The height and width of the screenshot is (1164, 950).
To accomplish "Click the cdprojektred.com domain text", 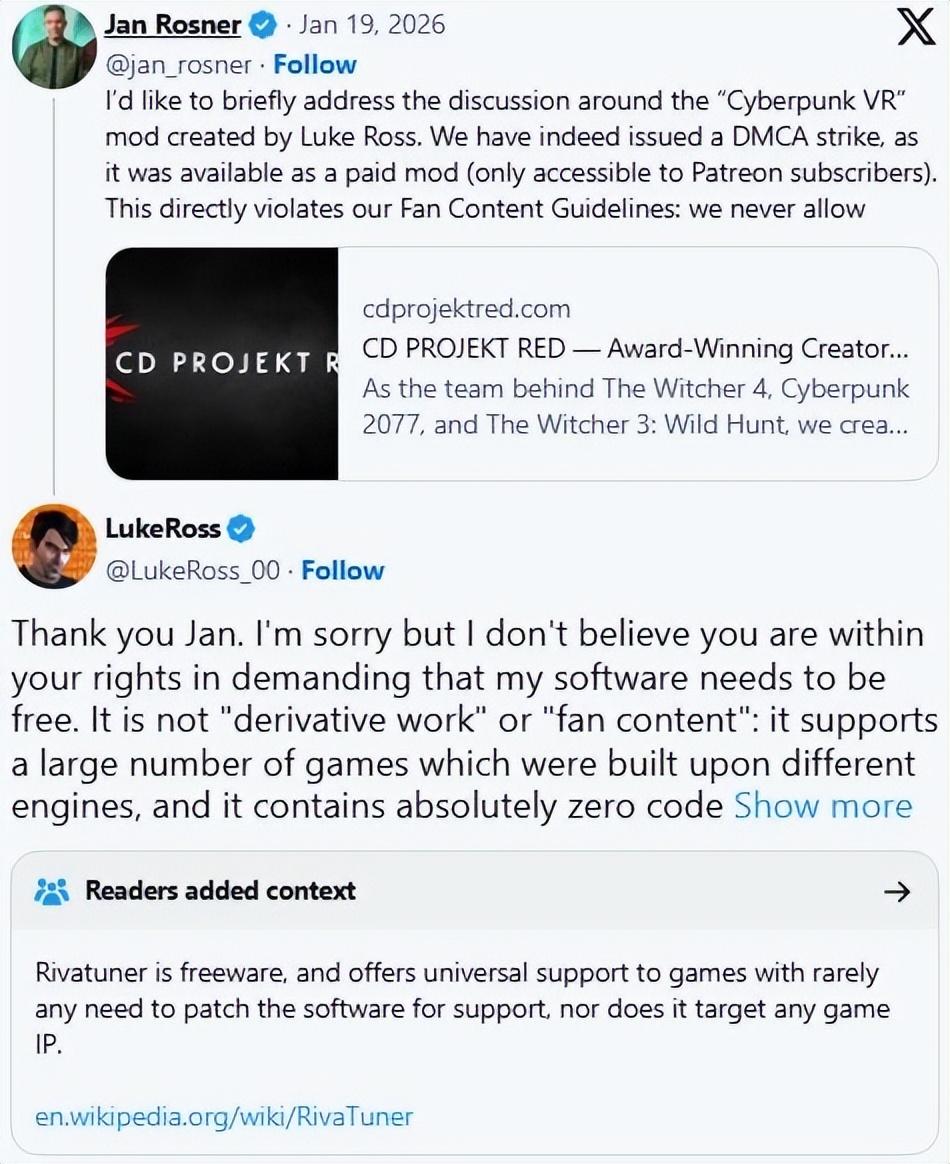I will click(466, 309).
